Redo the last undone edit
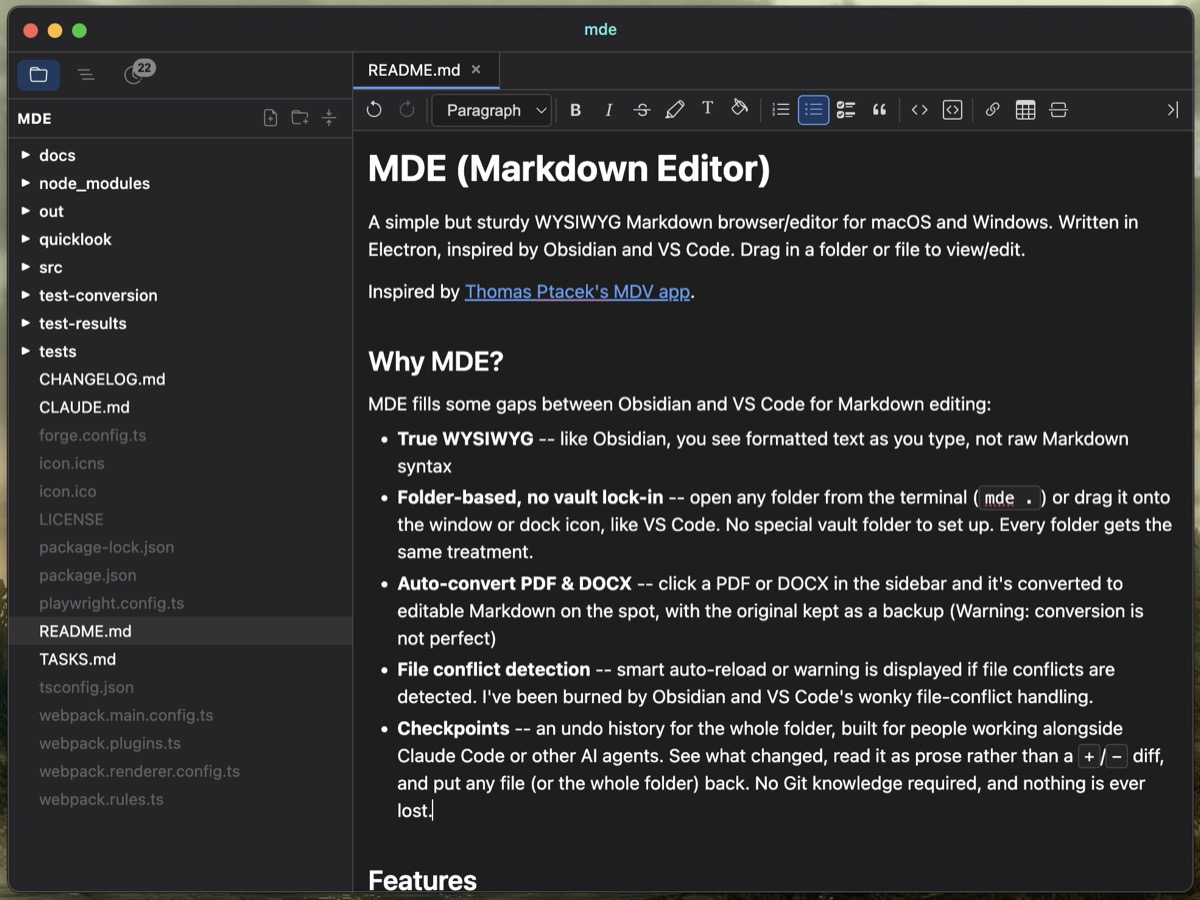The image size is (1200, 900). 407,110
